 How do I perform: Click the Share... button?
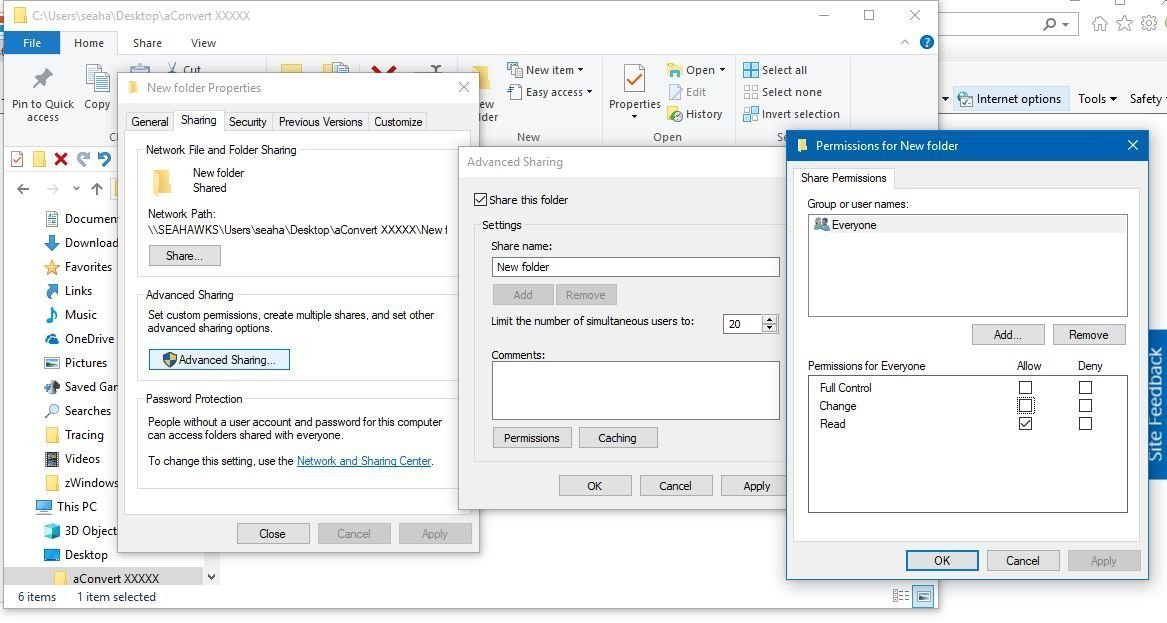click(185, 255)
